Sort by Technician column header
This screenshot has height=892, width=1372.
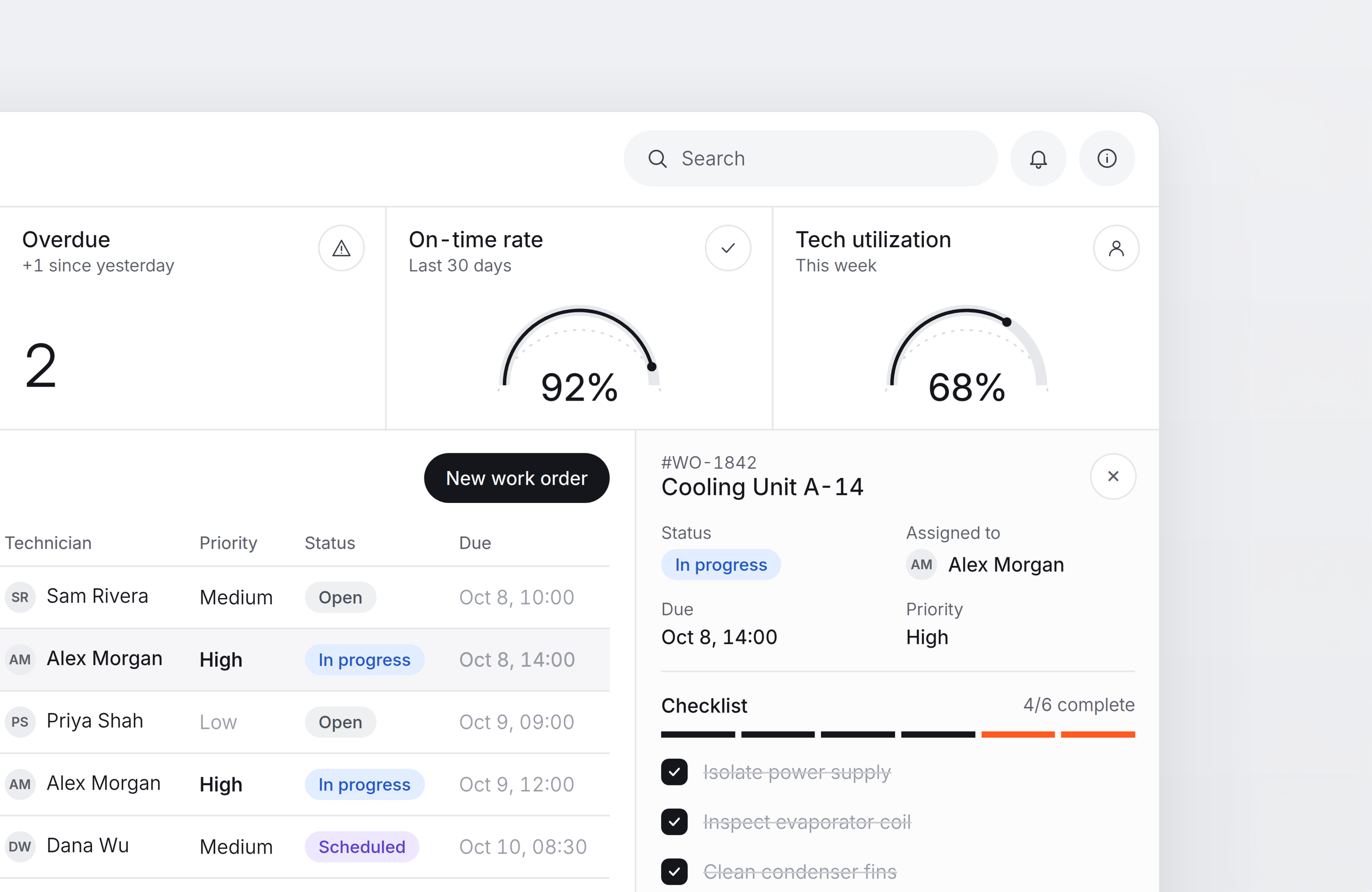(48, 543)
